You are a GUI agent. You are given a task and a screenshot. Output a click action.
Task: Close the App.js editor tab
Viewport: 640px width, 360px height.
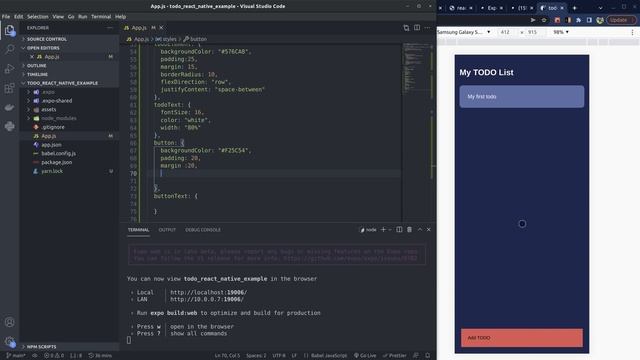click(x=161, y=28)
